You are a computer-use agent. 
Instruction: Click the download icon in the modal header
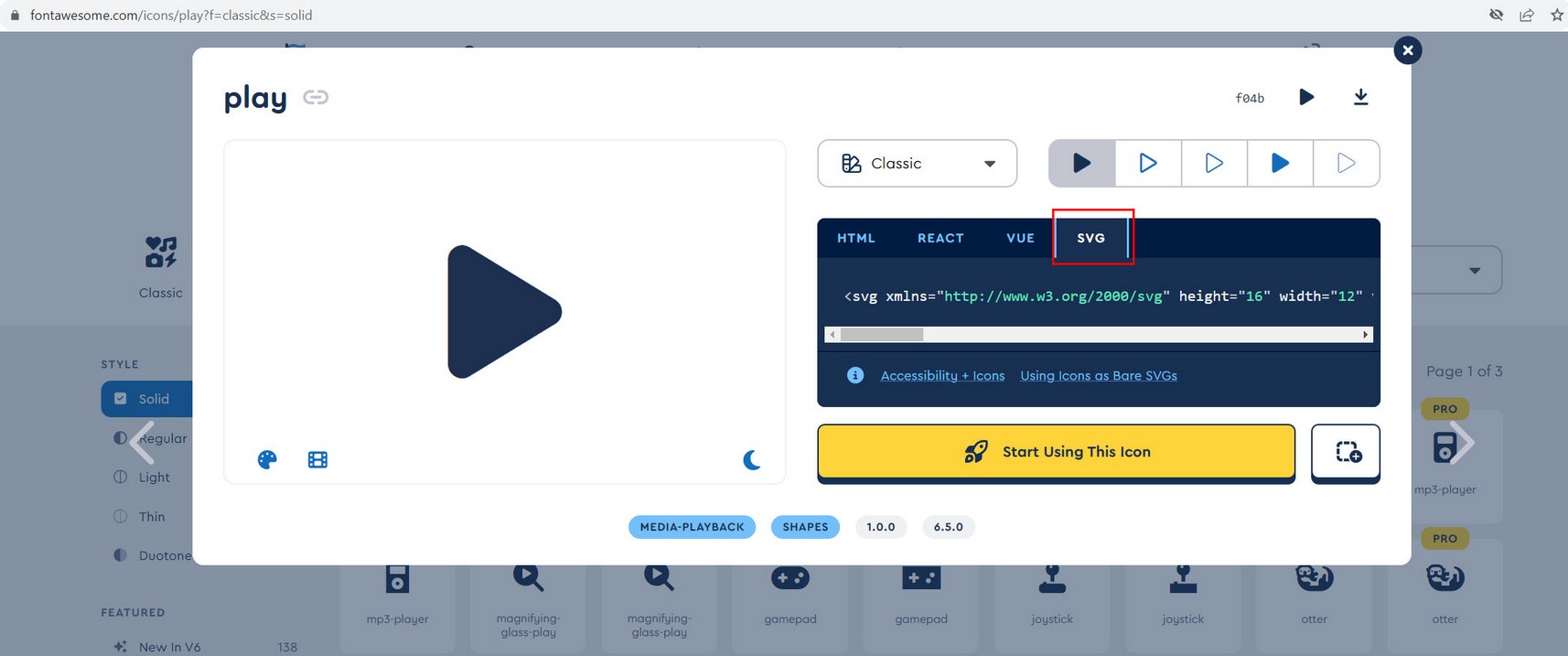[1360, 97]
